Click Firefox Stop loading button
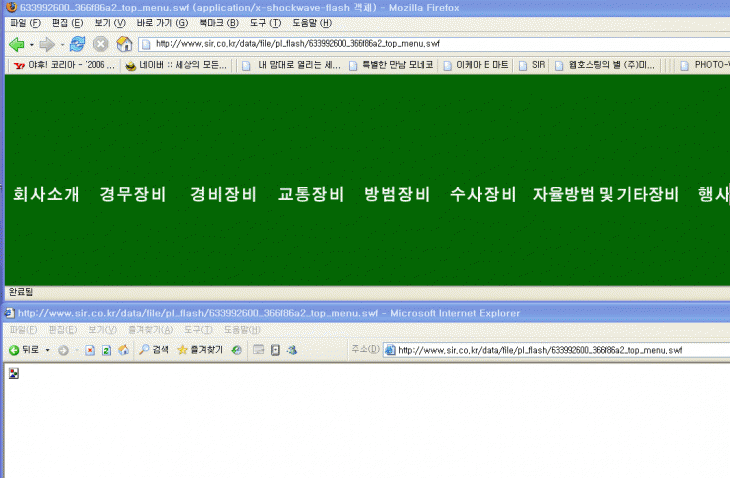This screenshot has width=730, height=478. tap(101, 44)
